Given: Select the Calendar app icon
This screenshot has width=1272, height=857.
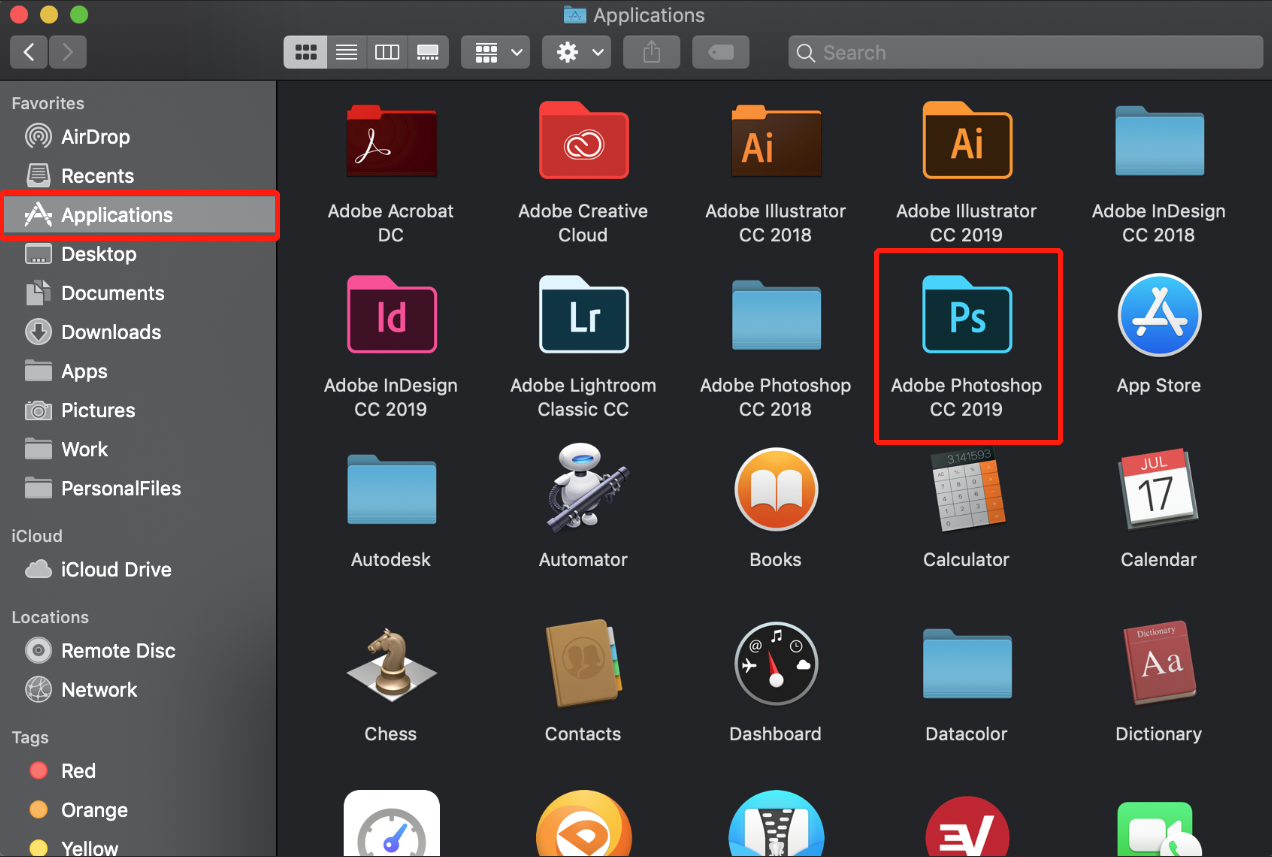Looking at the screenshot, I should (x=1159, y=490).
